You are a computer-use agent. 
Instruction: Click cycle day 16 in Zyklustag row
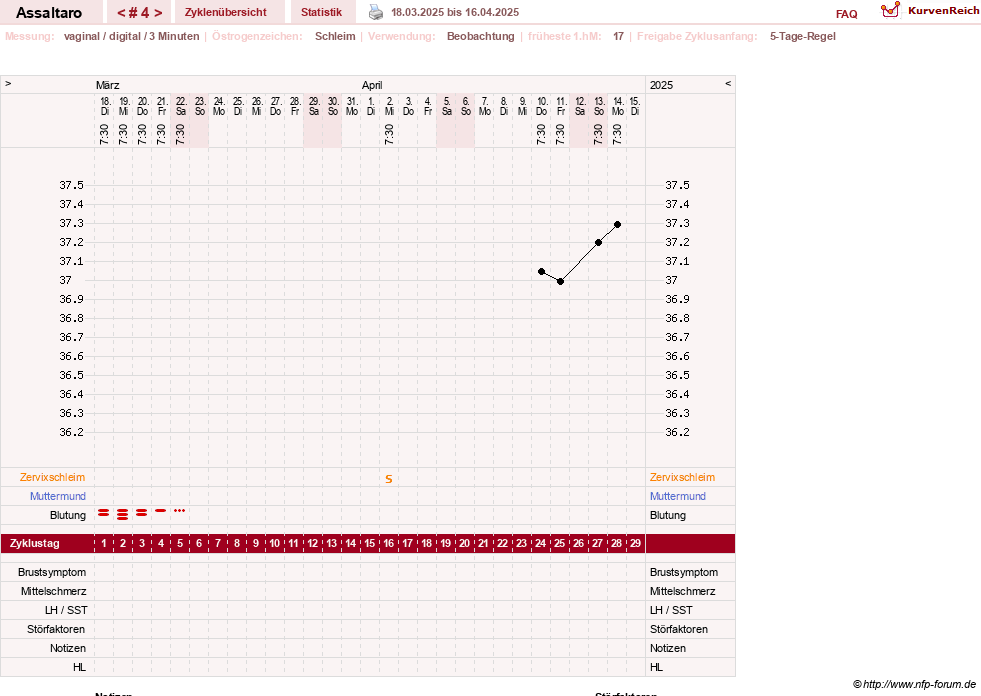click(389, 543)
